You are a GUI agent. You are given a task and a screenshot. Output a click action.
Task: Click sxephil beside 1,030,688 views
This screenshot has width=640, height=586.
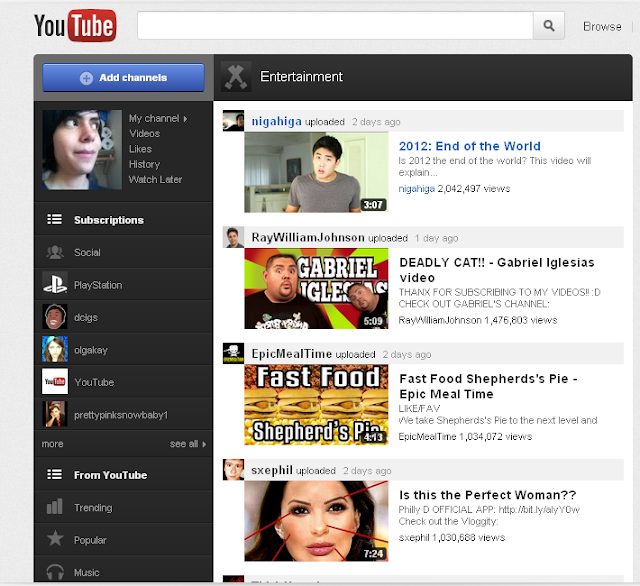pos(413,537)
